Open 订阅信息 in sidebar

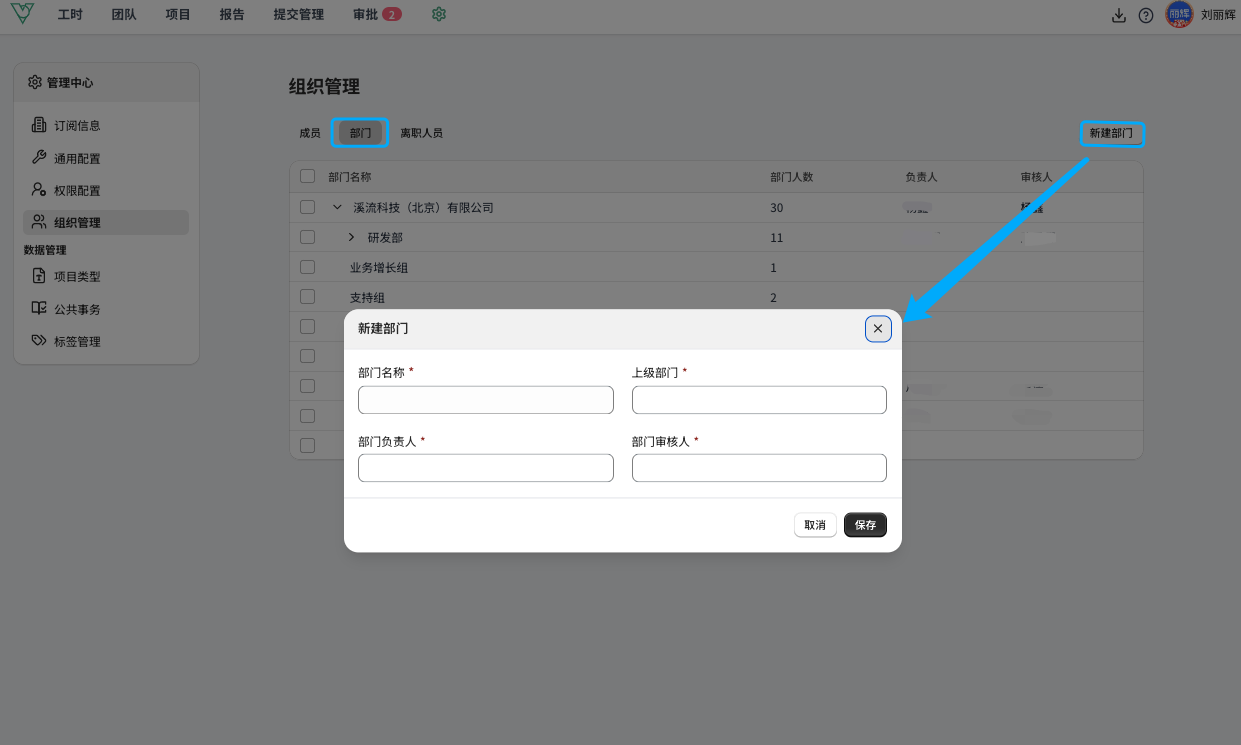pyautogui.click(x=77, y=126)
